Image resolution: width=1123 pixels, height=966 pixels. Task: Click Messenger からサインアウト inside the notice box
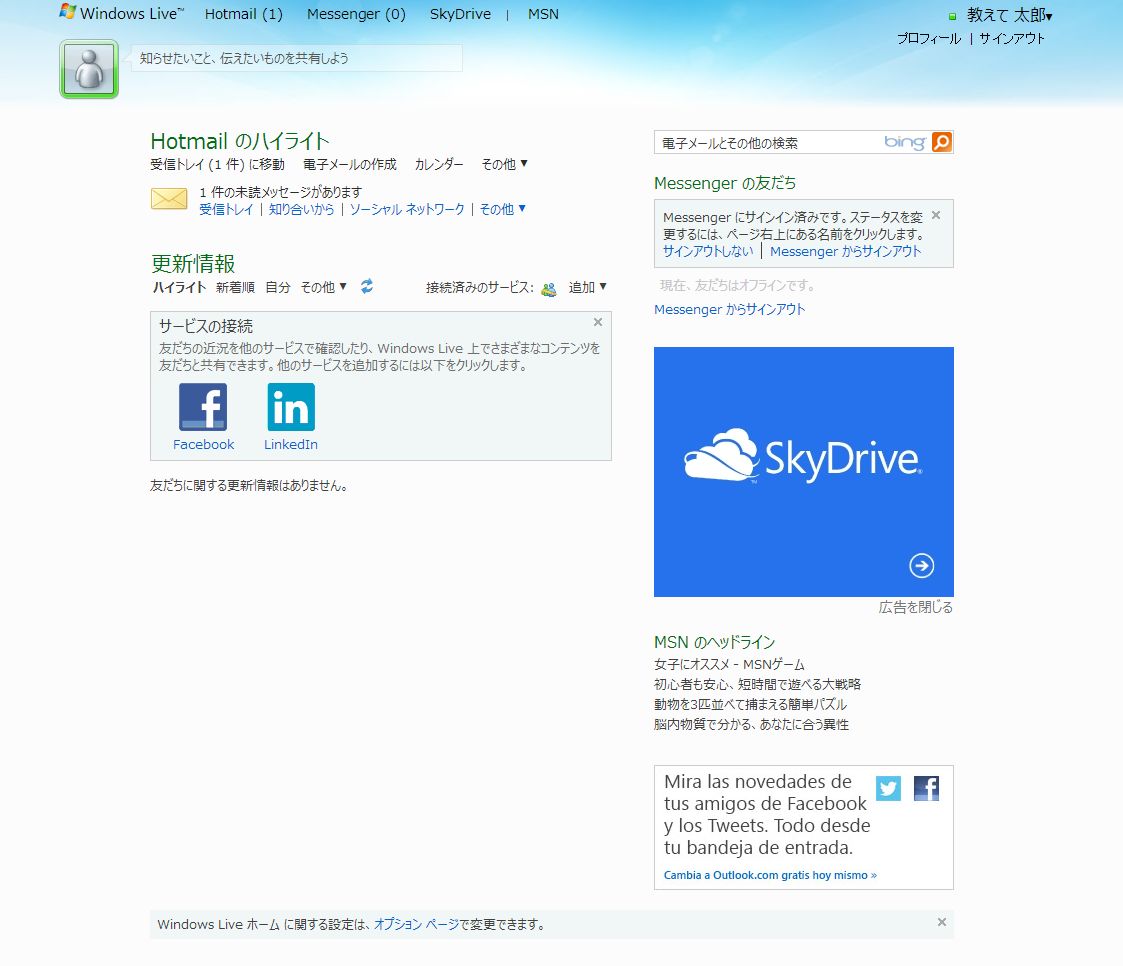(x=845, y=251)
